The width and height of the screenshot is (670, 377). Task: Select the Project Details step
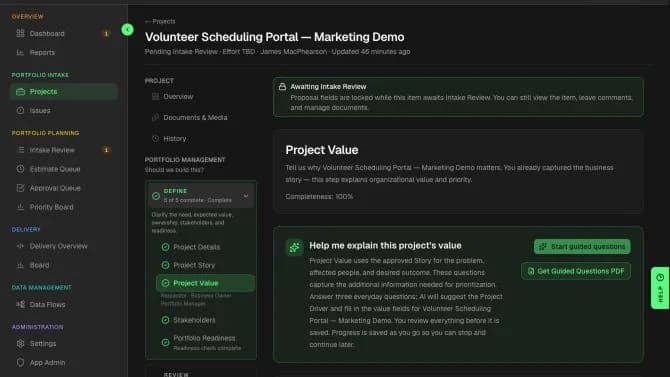(205, 247)
